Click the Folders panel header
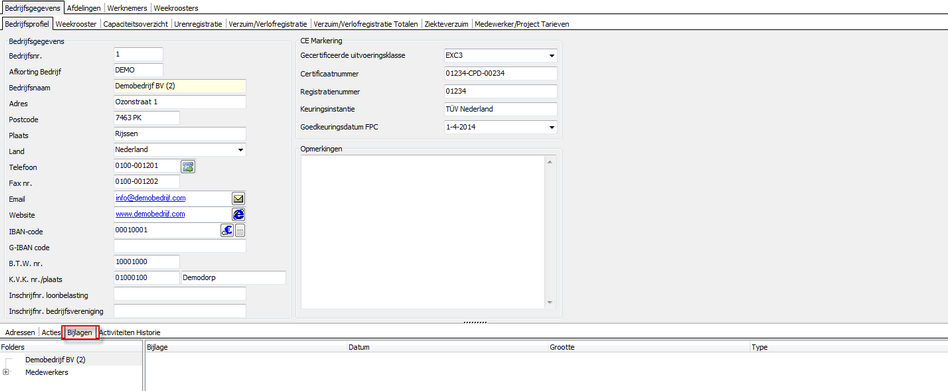 tap(71, 347)
